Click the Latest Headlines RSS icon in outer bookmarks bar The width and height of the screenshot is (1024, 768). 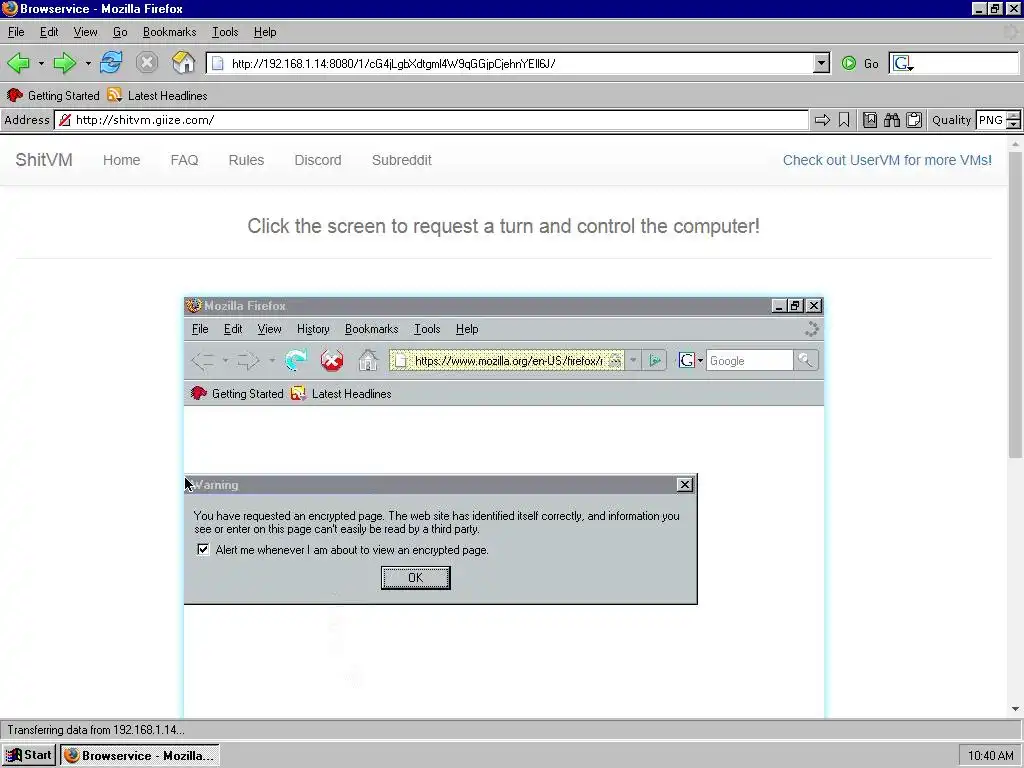click(114, 95)
